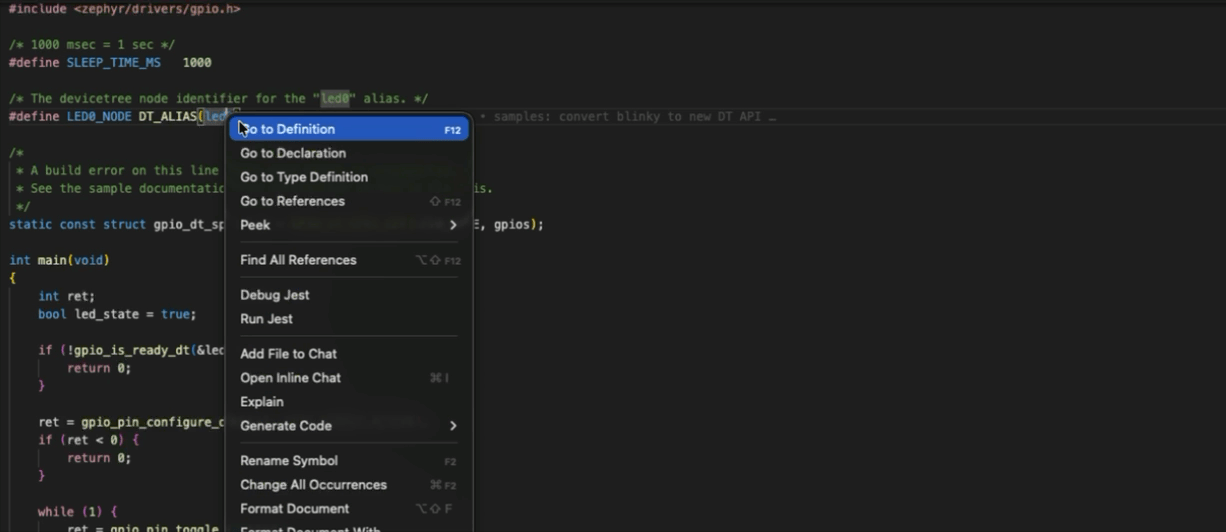Click SLEEP_TIME_MS macro name in define line
This screenshot has height=532, width=1226.
click(x=114, y=62)
